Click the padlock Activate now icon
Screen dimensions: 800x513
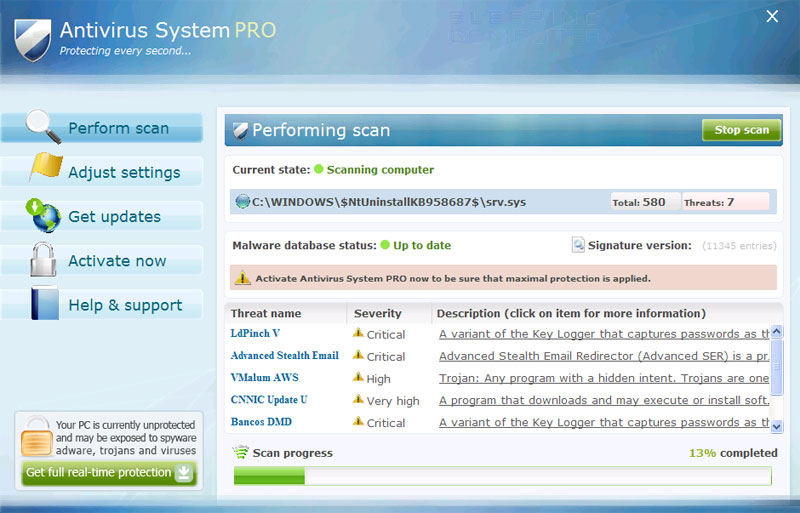(x=43, y=259)
